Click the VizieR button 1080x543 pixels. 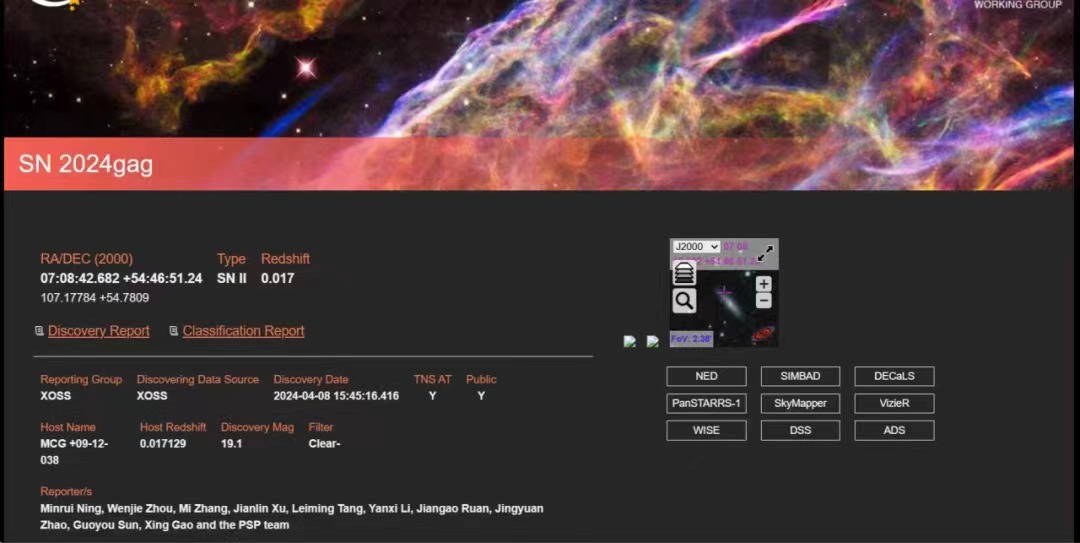[x=894, y=403]
